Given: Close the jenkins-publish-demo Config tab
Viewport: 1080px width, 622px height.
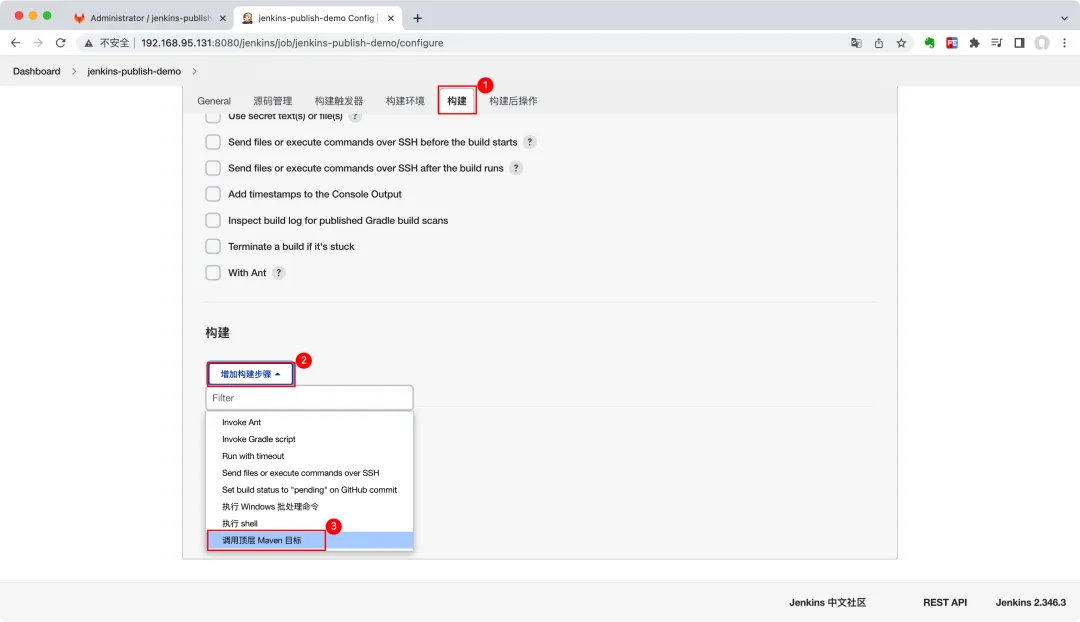Looking at the screenshot, I should coord(391,19).
